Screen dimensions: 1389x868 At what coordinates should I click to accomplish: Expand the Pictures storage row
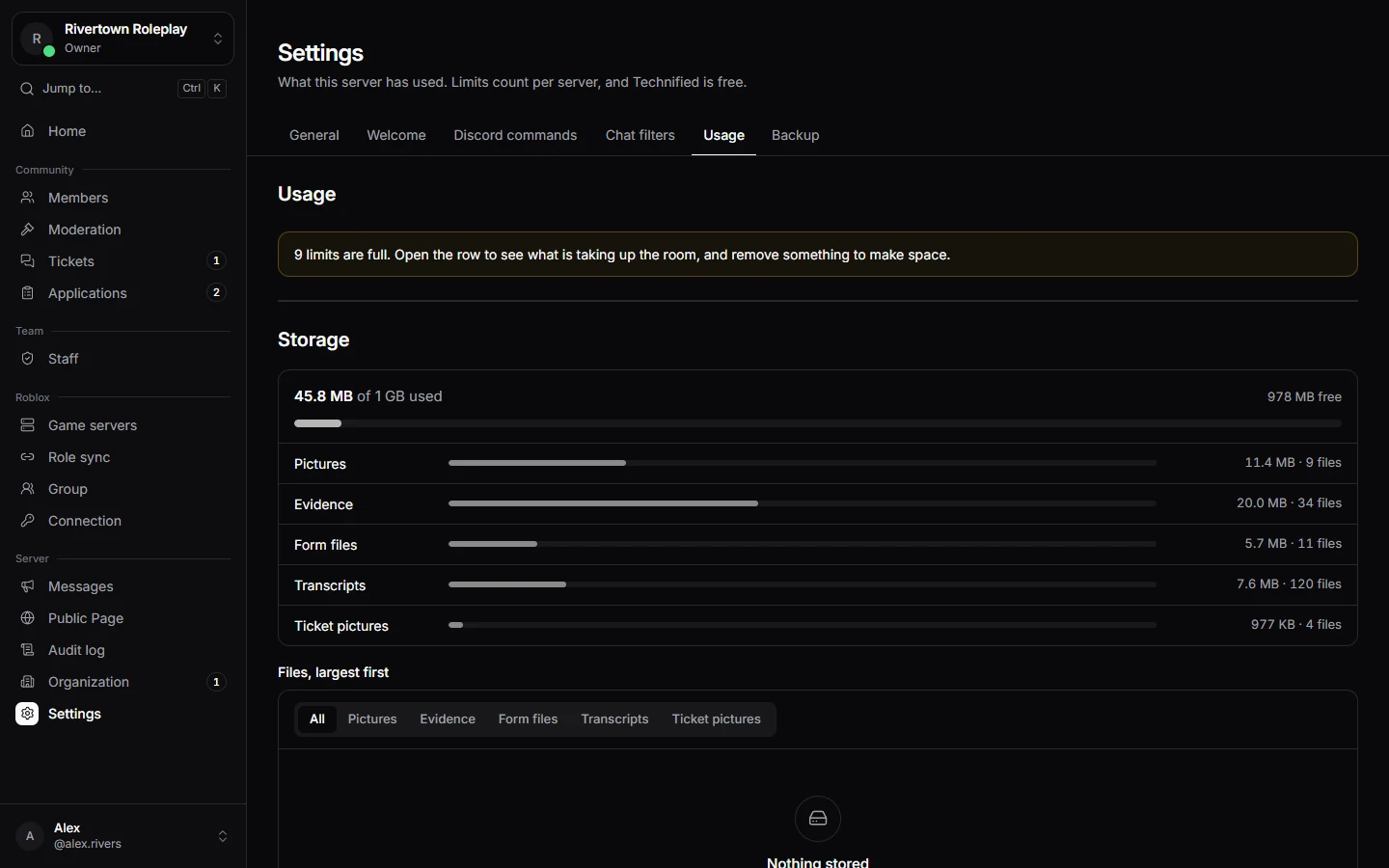pyautogui.click(x=818, y=464)
